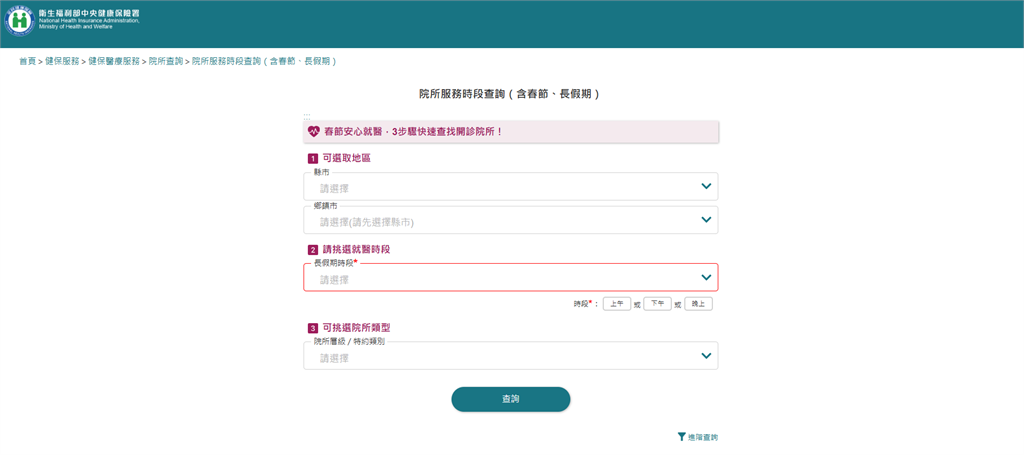
Task: Click the 進階查詢 funnel filter icon
Action: click(681, 437)
